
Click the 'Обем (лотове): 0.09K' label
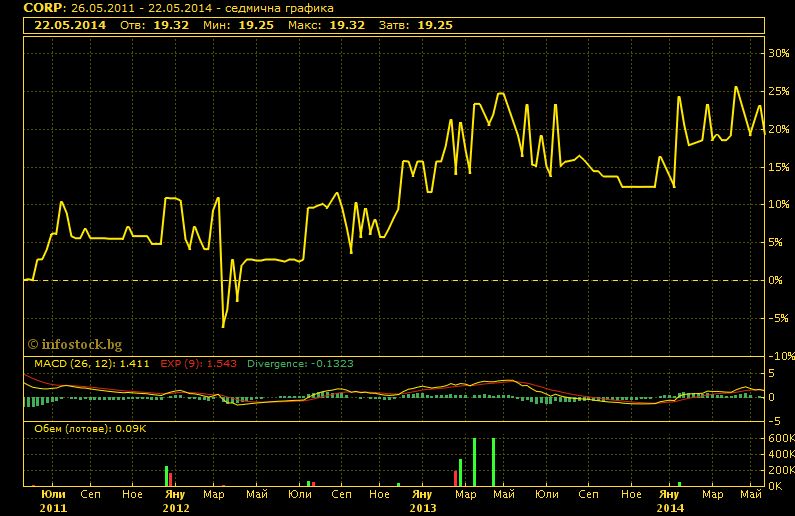90,429
